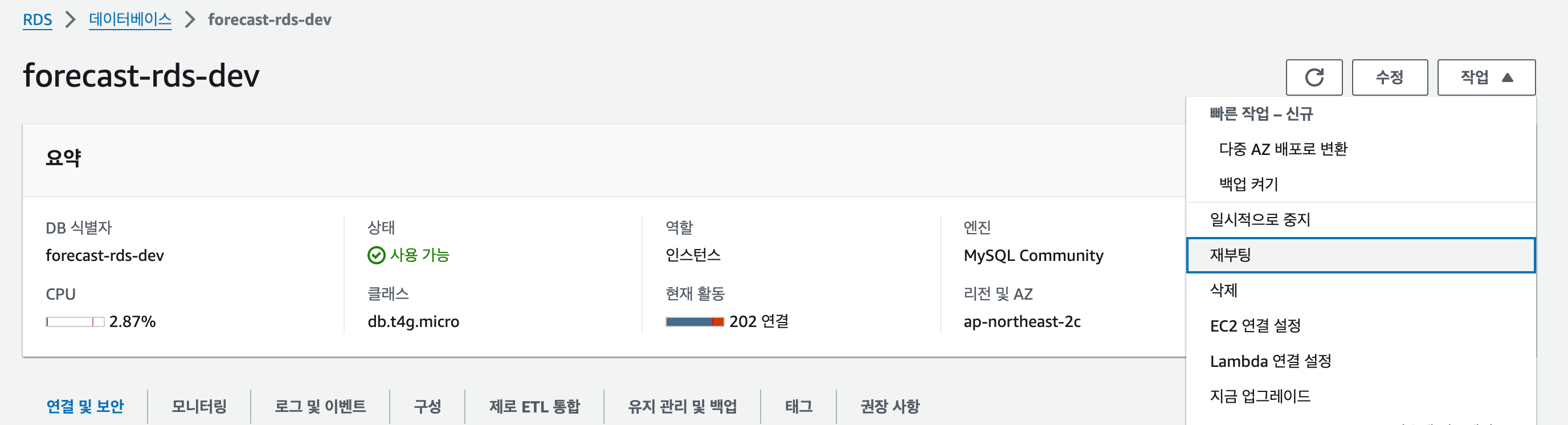Click the refresh icon button
The image size is (1568, 425).
[x=1313, y=77]
